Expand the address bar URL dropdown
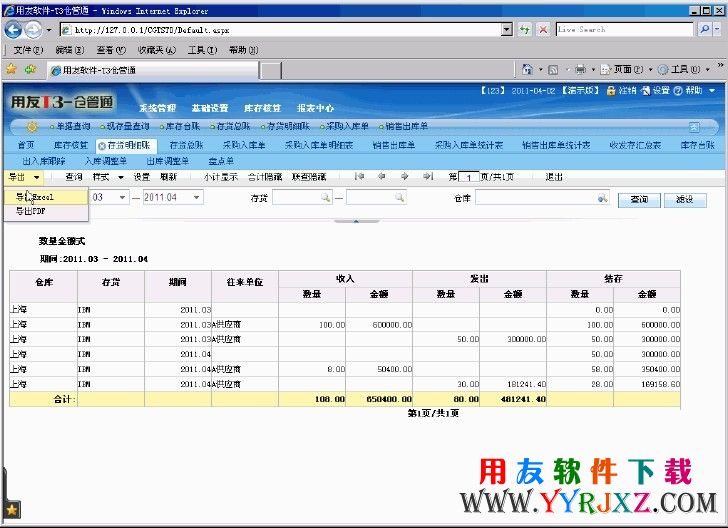The image size is (728, 528). (507, 30)
